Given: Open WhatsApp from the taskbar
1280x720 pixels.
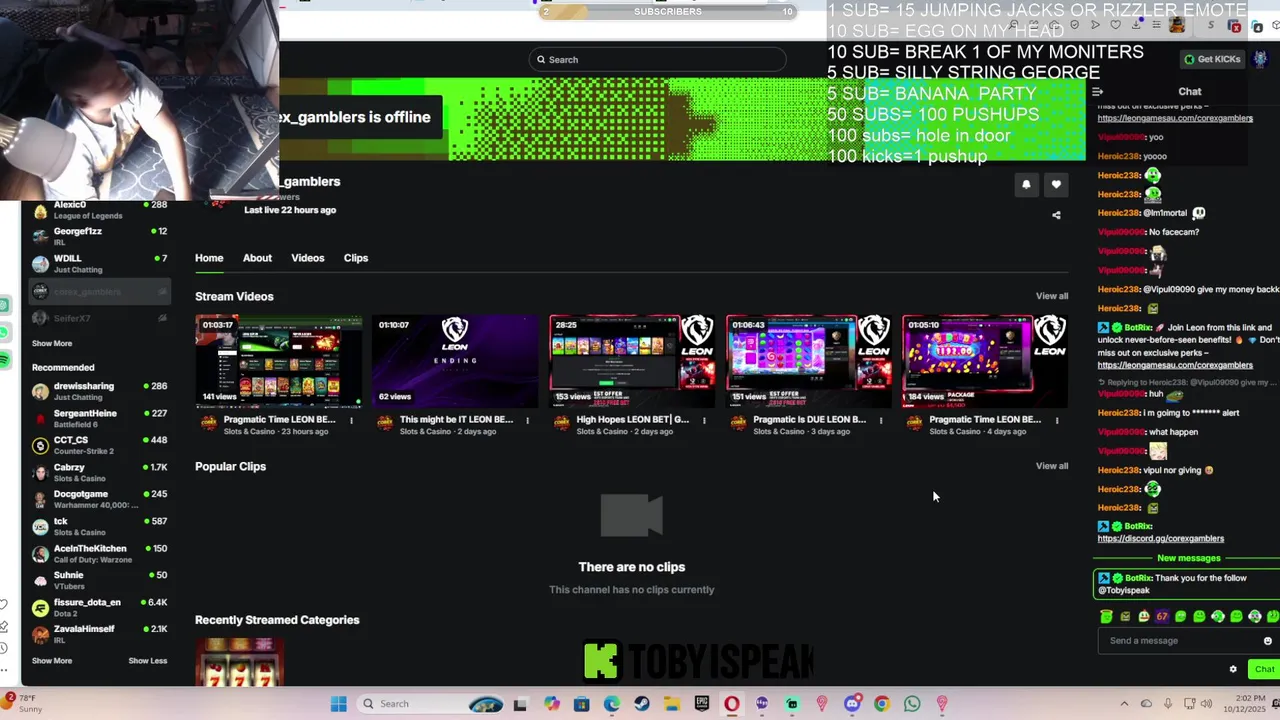Looking at the screenshot, I should coord(912,704).
